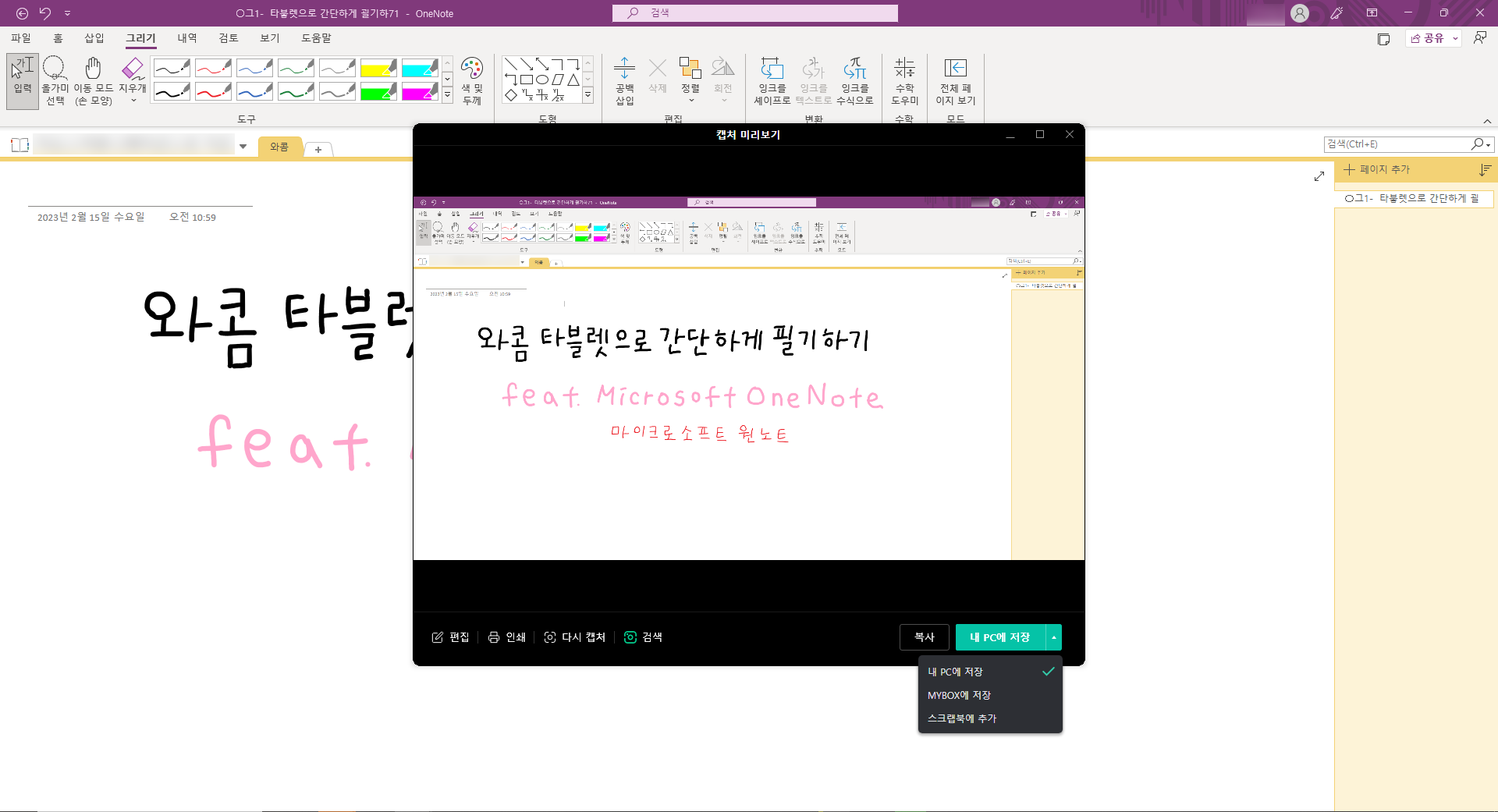Image resolution: width=1498 pixels, height=812 pixels.
Task: Open the Eraser (지우개) dropdown arrow
Action: (133, 101)
